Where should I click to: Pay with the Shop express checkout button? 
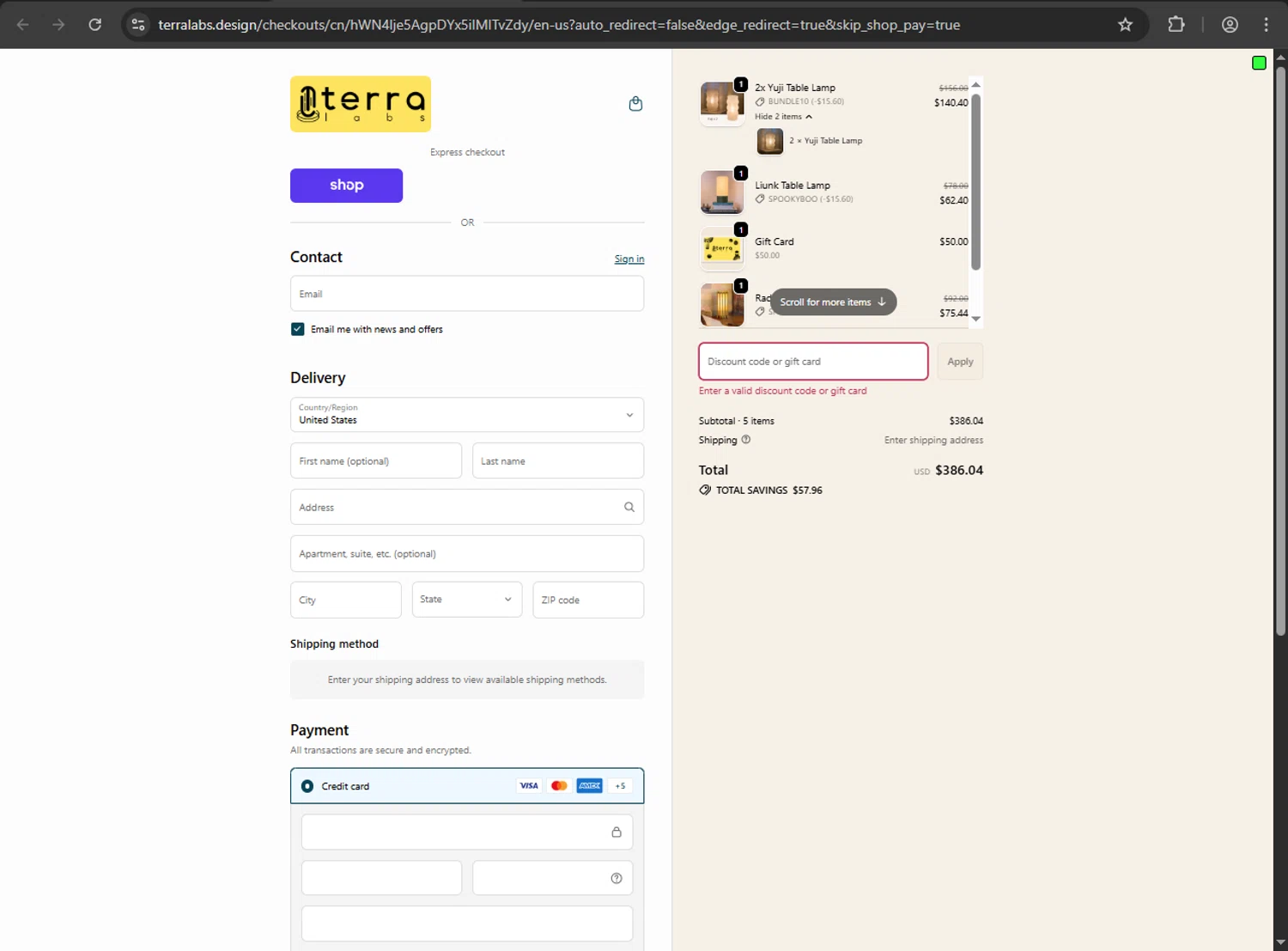346,186
